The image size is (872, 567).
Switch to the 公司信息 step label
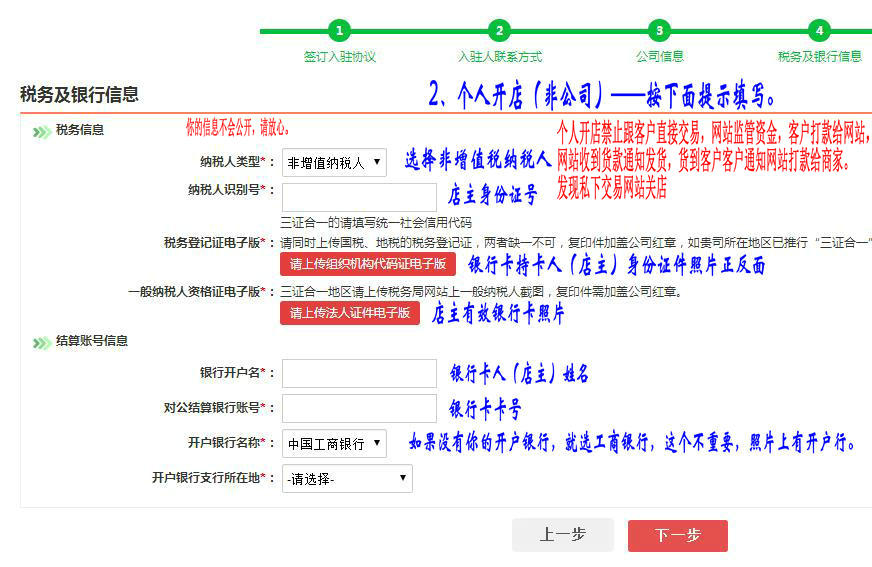pos(659,57)
